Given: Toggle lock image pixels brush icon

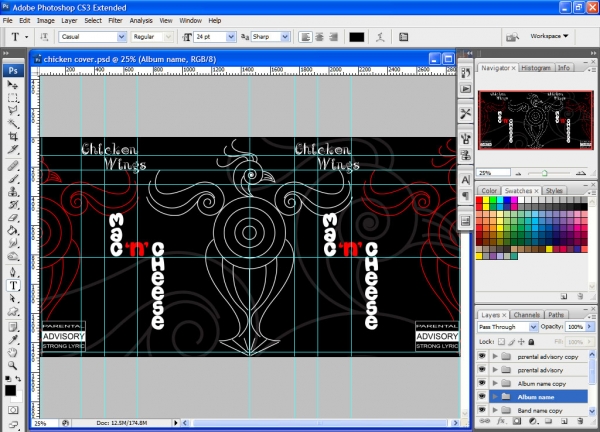Looking at the screenshot, I should click(512, 342).
